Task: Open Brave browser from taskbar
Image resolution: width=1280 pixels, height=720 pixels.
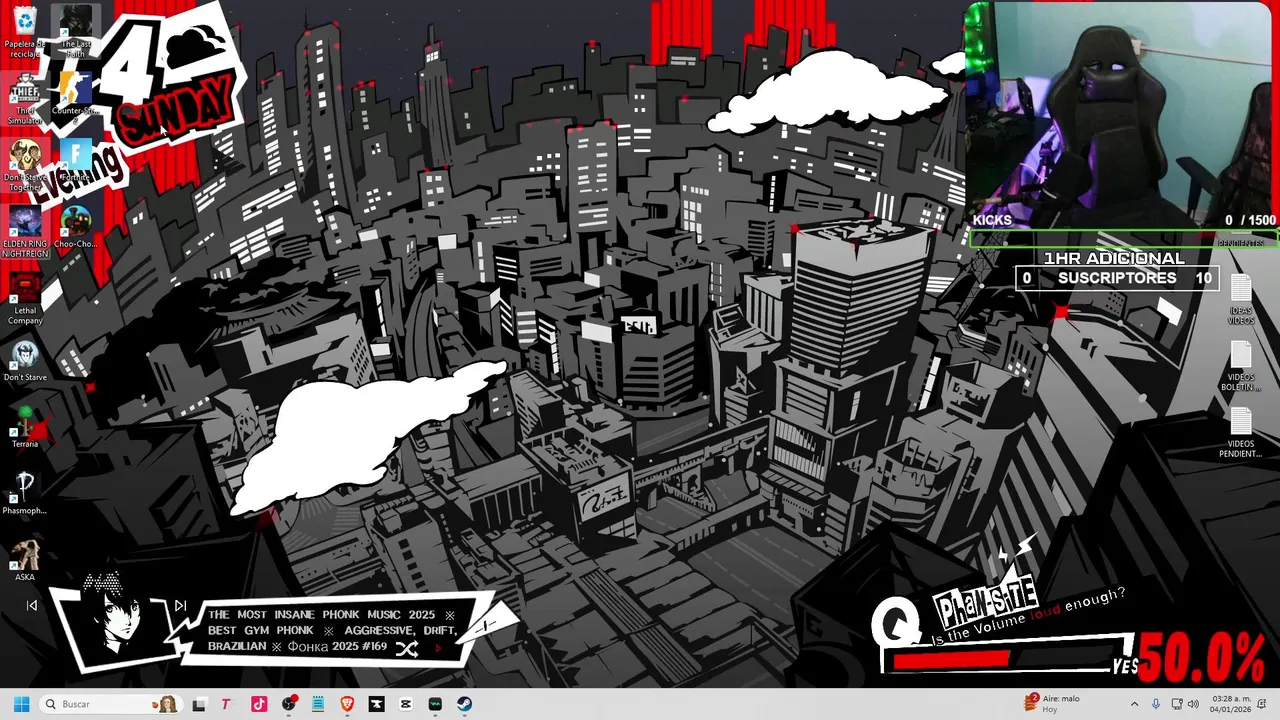Action: pyautogui.click(x=347, y=704)
